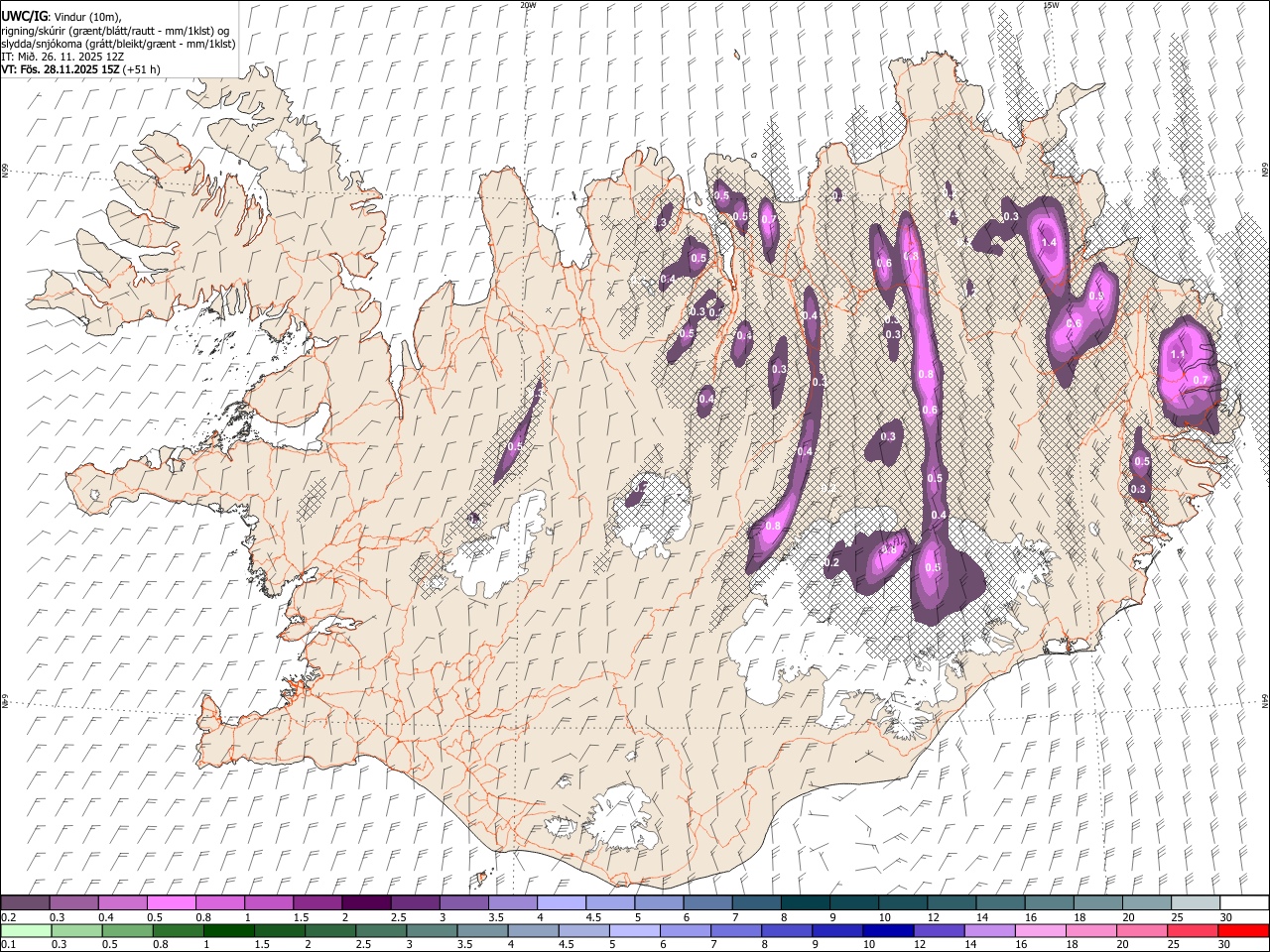Click the pale grey snow swatch for 25–30

point(1195,903)
